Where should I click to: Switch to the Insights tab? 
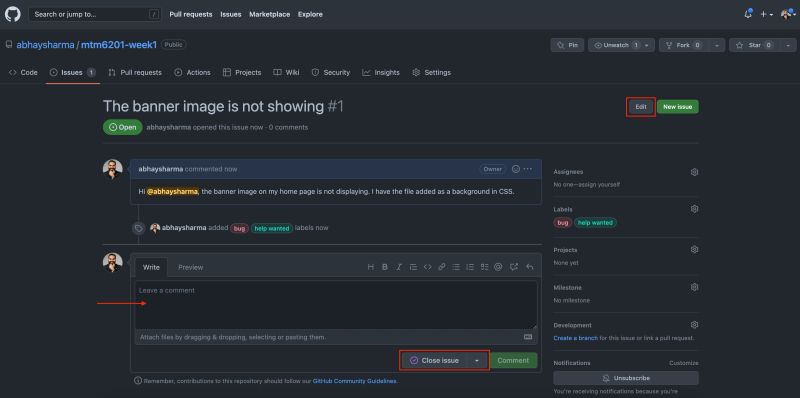pyautogui.click(x=381, y=72)
